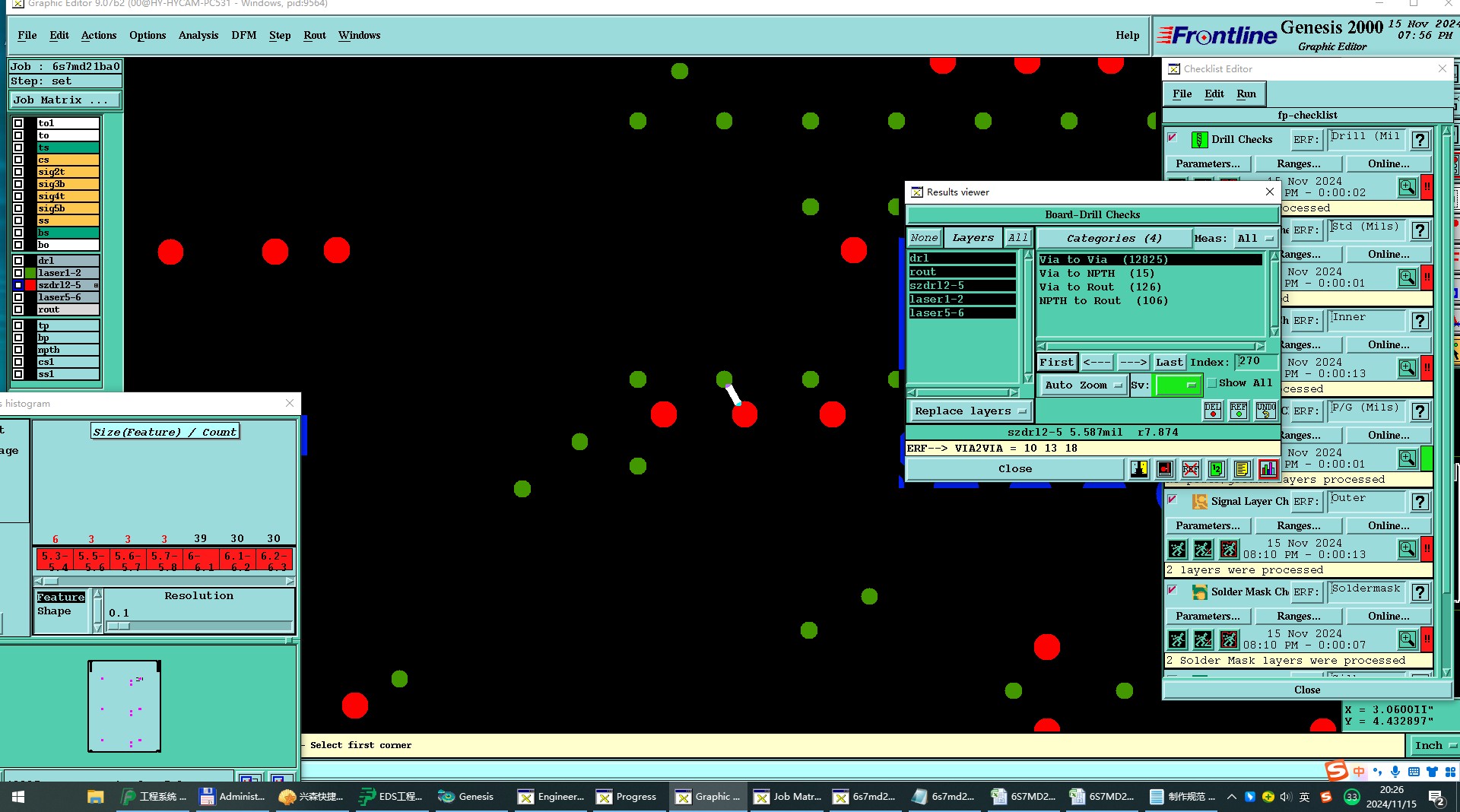Open results magnifier for Drill Checks

pos(1408,187)
